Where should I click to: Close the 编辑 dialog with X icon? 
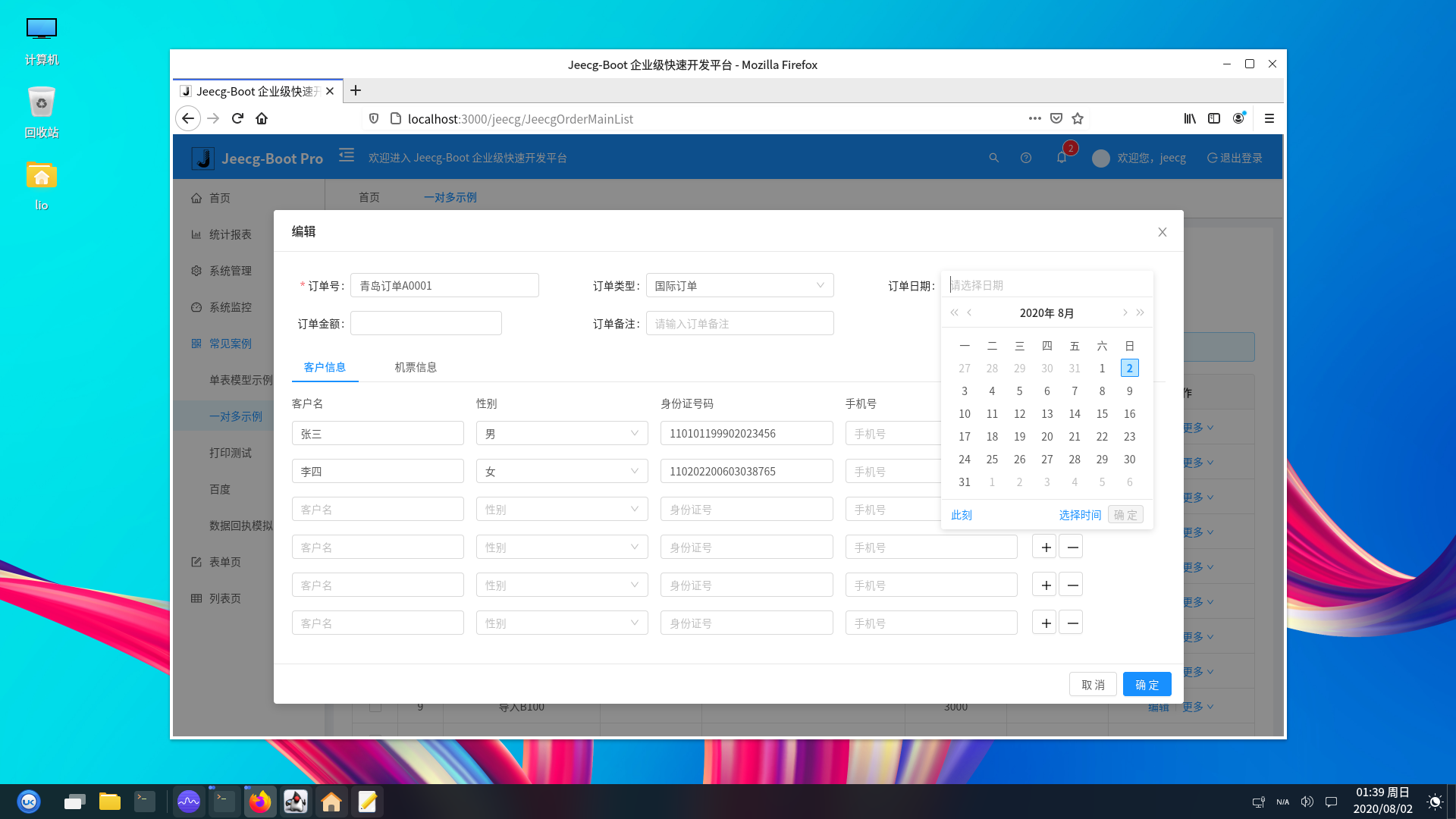[1162, 232]
